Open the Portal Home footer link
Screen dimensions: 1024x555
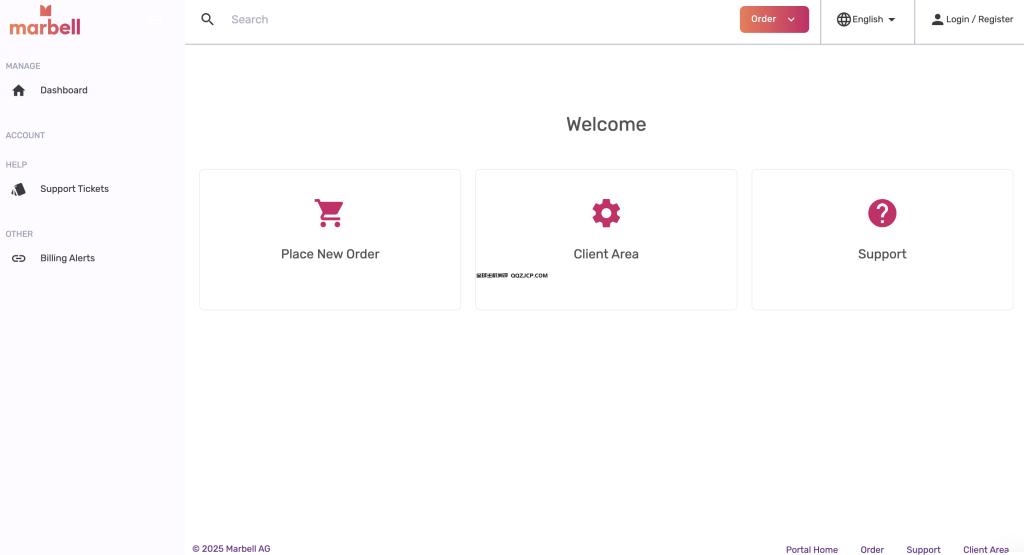(x=811, y=549)
